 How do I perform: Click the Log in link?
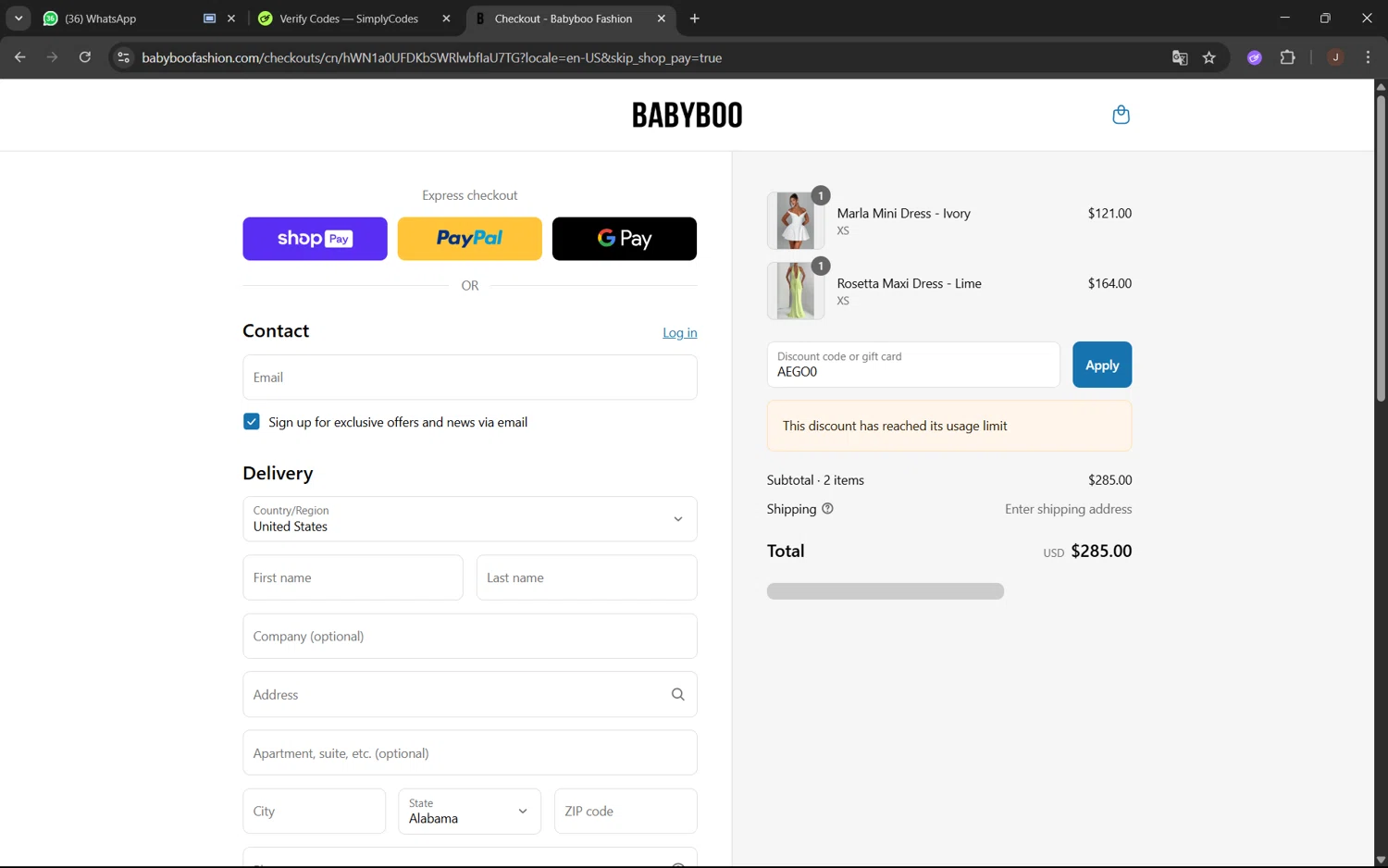tap(680, 332)
